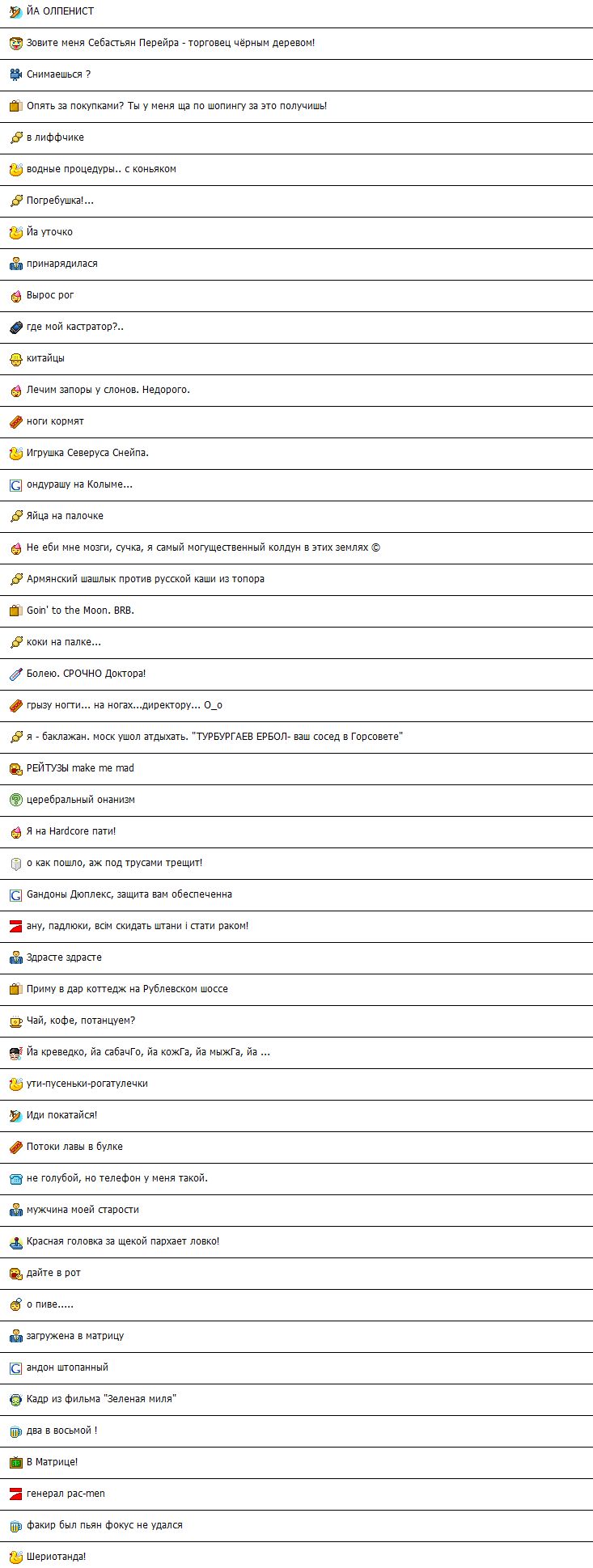The width and height of the screenshot is (593, 1568).
Task: Select the status "ЙА ОЛПЕНИСТ"
Action: click(x=296, y=11)
